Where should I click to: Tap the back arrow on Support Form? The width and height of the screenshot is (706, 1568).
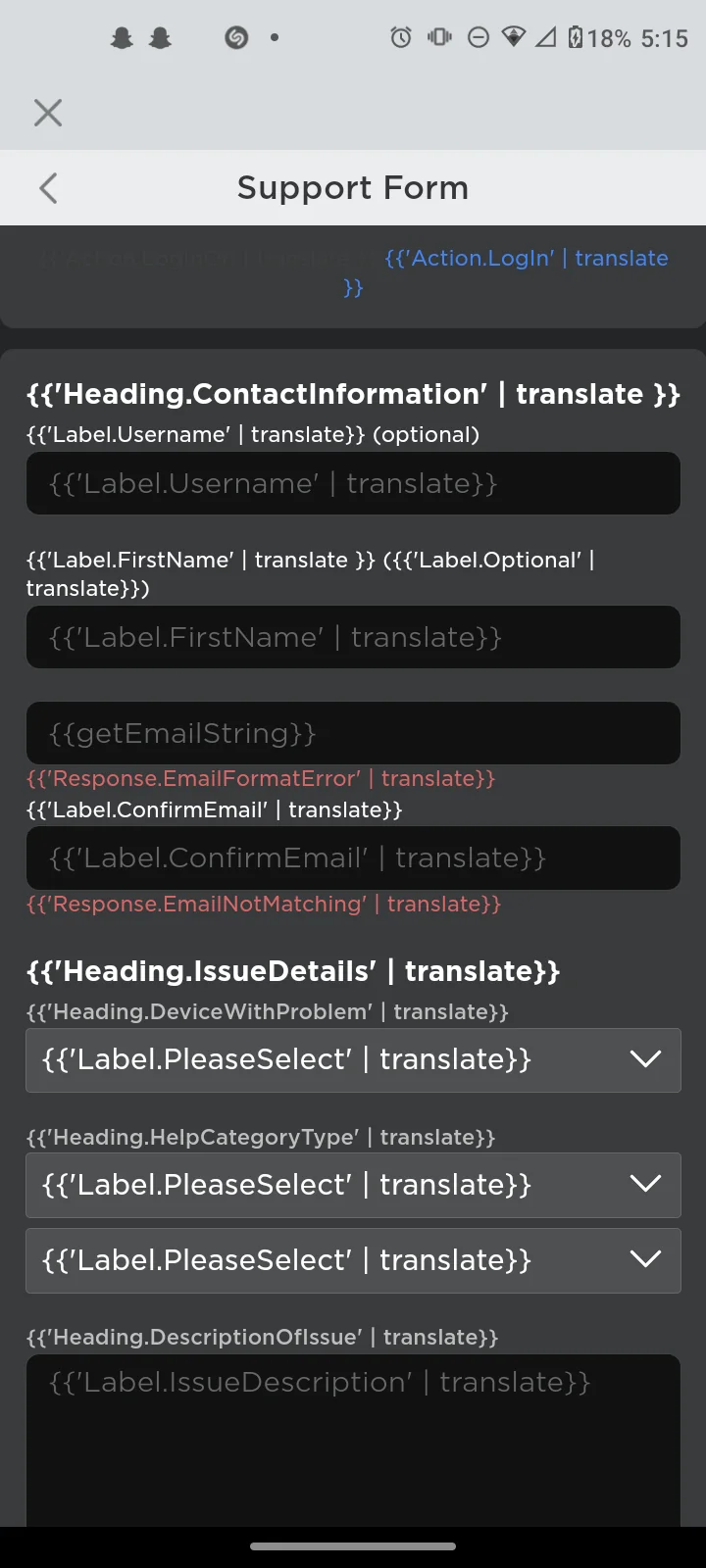coord(47,188)
